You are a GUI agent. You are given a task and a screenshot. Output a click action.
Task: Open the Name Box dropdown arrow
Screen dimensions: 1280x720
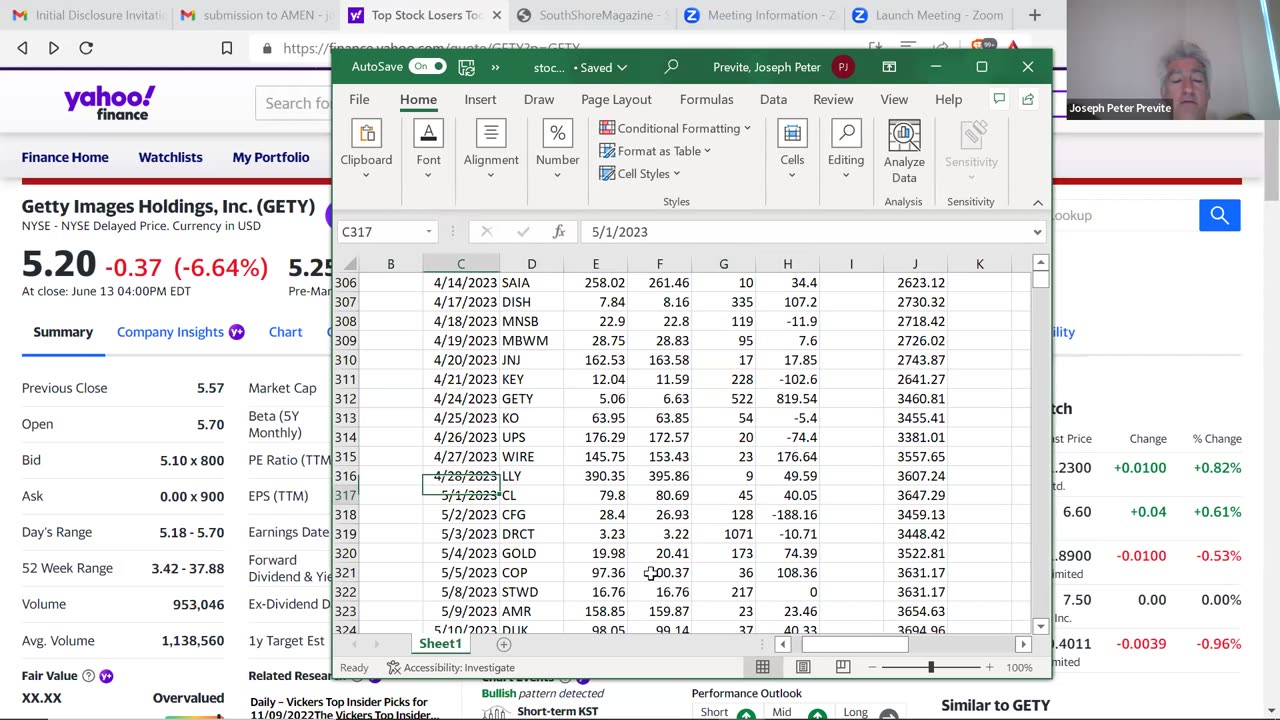pyautogui.click(x=429, y=232)
